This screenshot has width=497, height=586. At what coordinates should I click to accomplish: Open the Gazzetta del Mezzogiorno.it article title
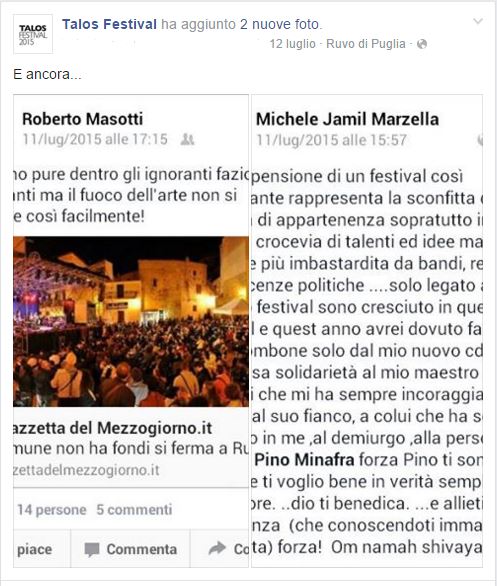coord(113,428)
